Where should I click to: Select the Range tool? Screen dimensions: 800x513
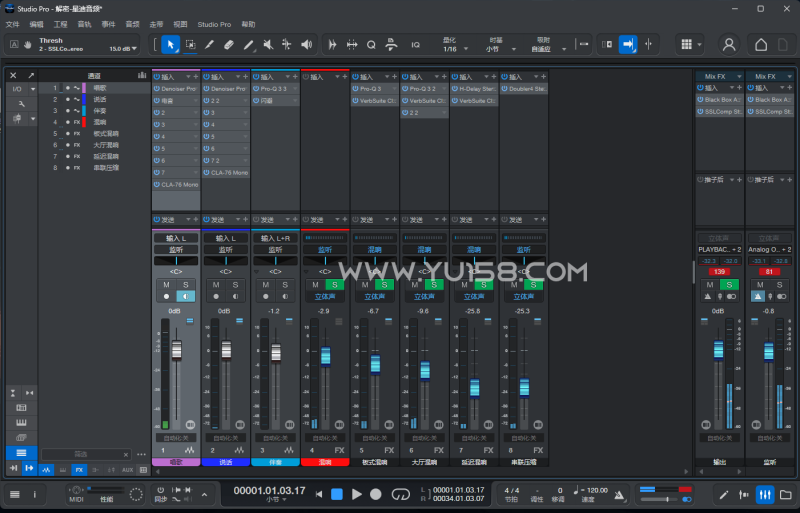point(190,45)
